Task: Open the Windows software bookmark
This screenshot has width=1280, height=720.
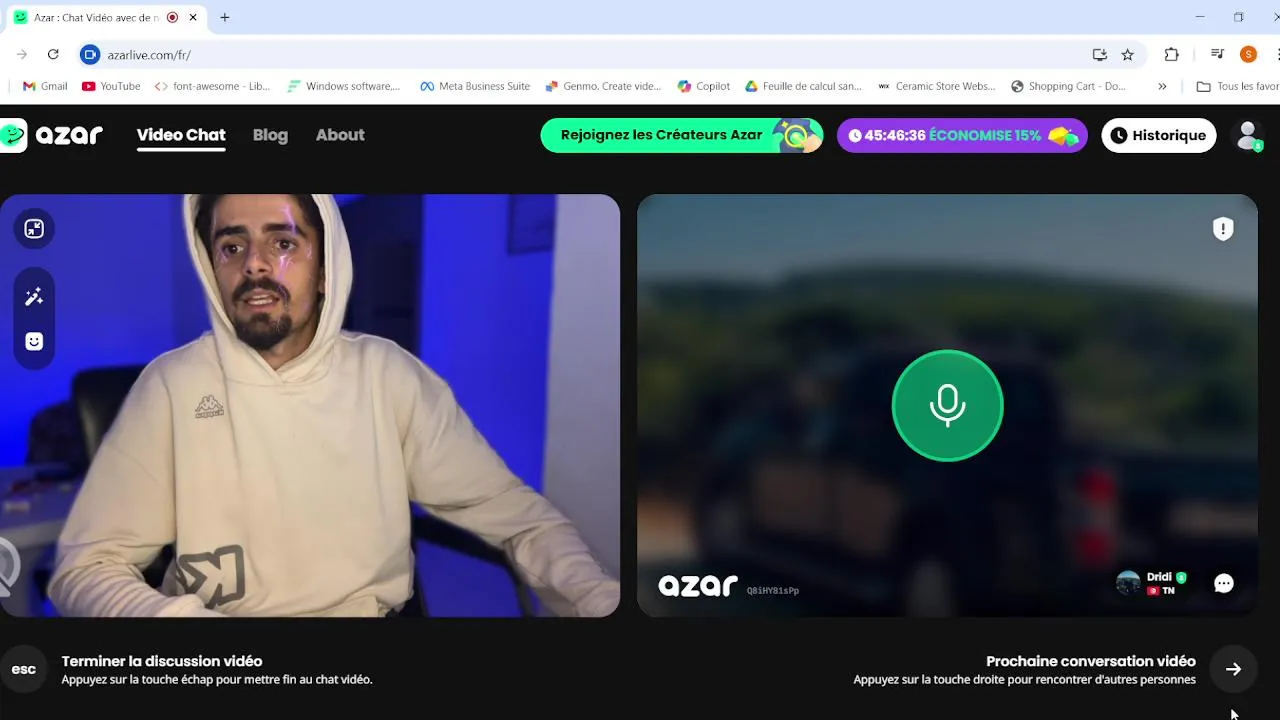Action: coord(343,86)
